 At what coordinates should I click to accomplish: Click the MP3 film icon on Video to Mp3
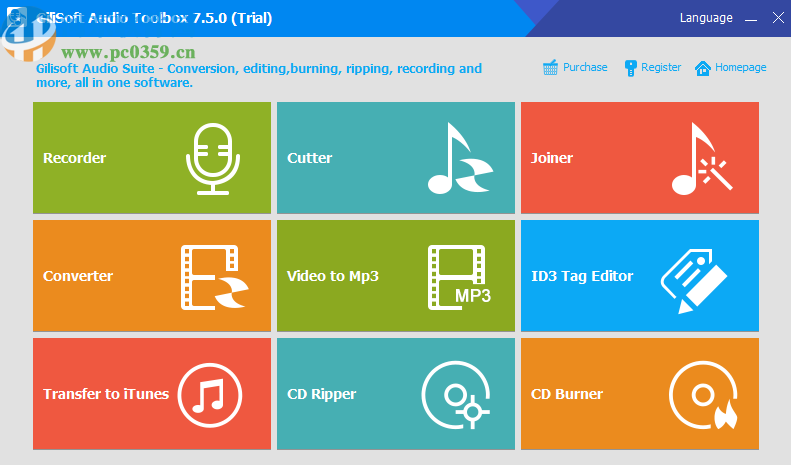tap(459, 277)
